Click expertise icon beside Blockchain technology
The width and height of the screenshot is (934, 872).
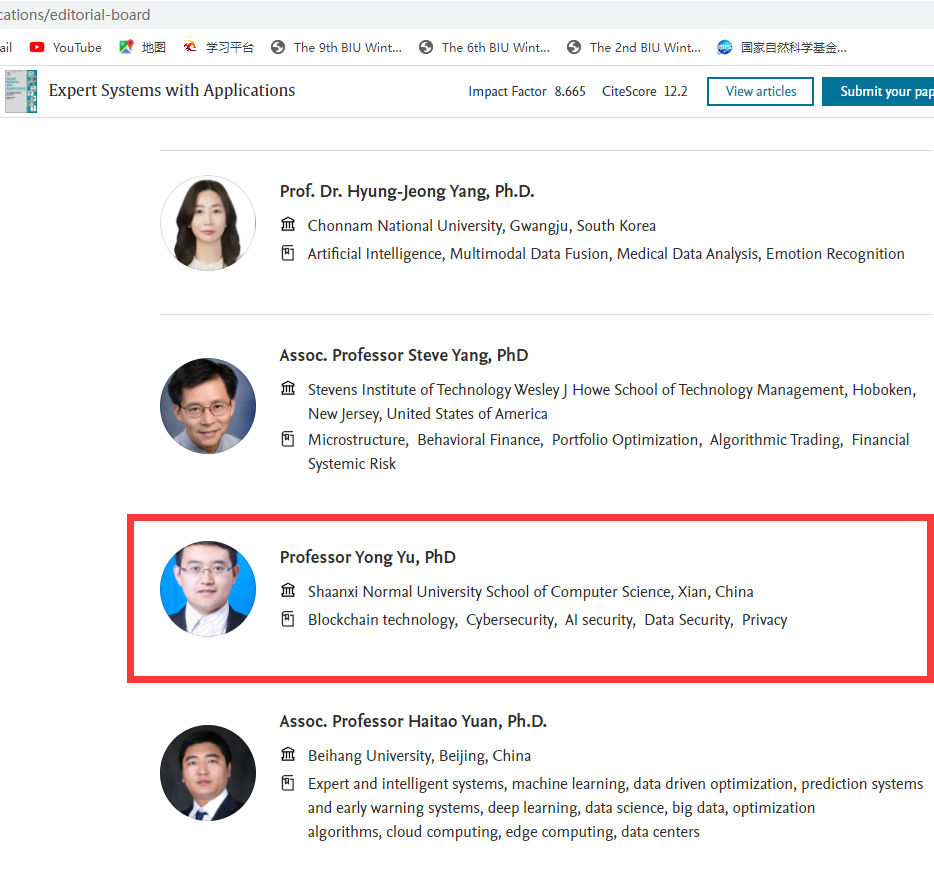(x=288, y=620)
